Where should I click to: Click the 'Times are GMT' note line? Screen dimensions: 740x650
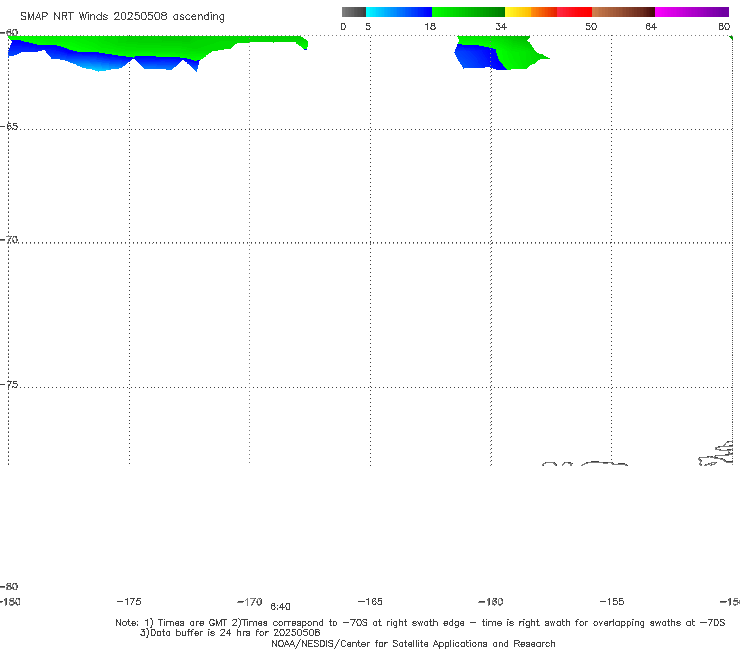point(420,623)
